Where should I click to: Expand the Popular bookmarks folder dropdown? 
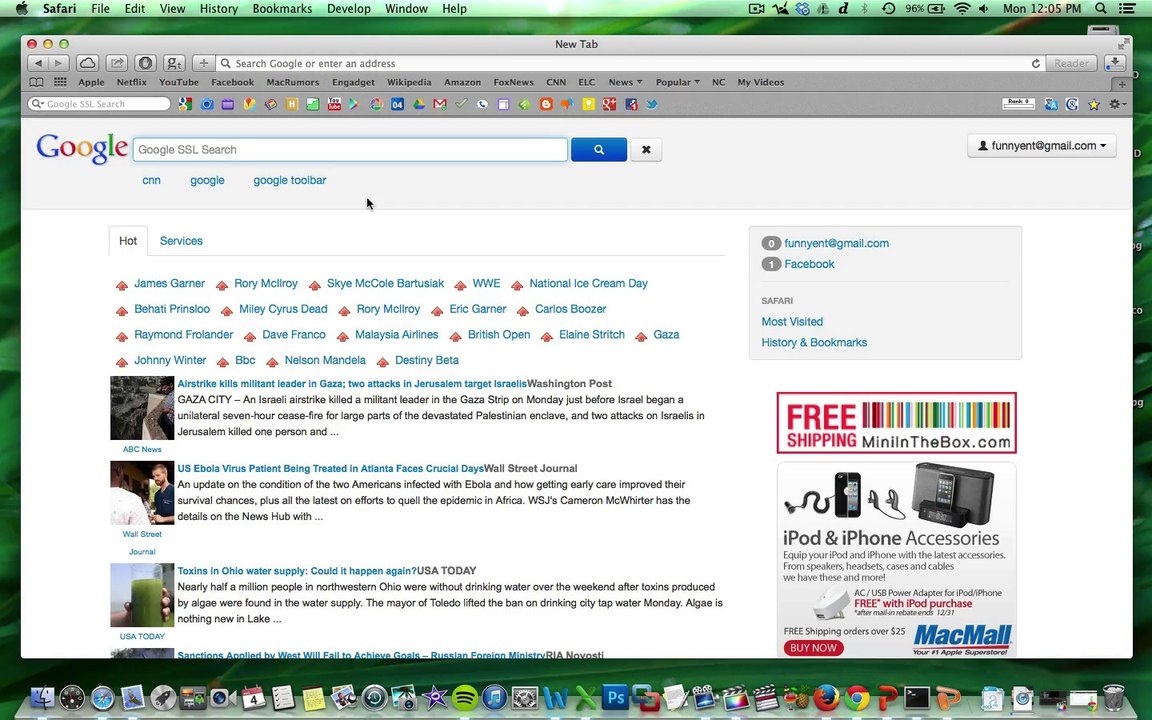677,82
